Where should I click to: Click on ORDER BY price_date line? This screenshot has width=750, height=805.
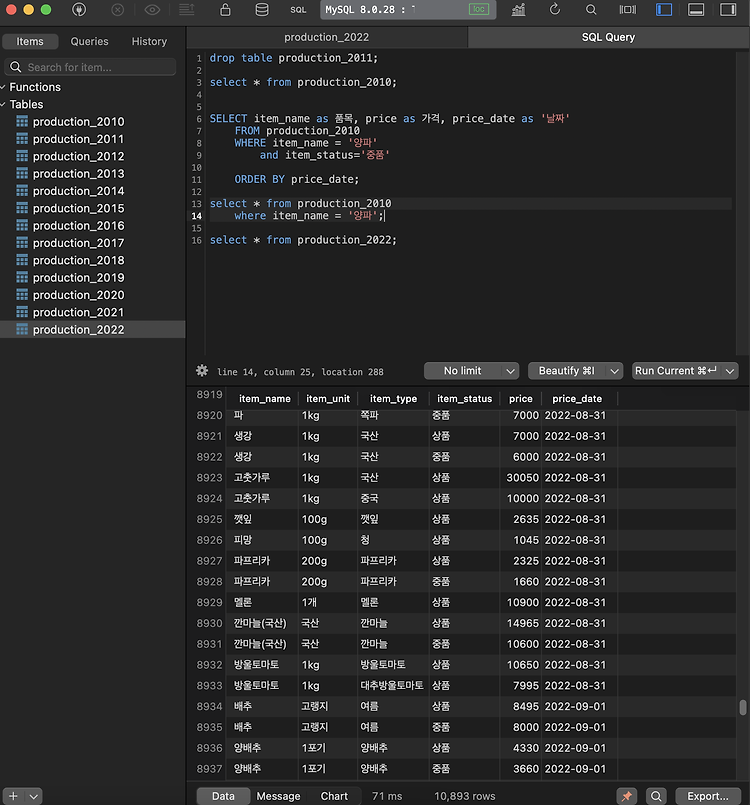(x=296, y=179)
